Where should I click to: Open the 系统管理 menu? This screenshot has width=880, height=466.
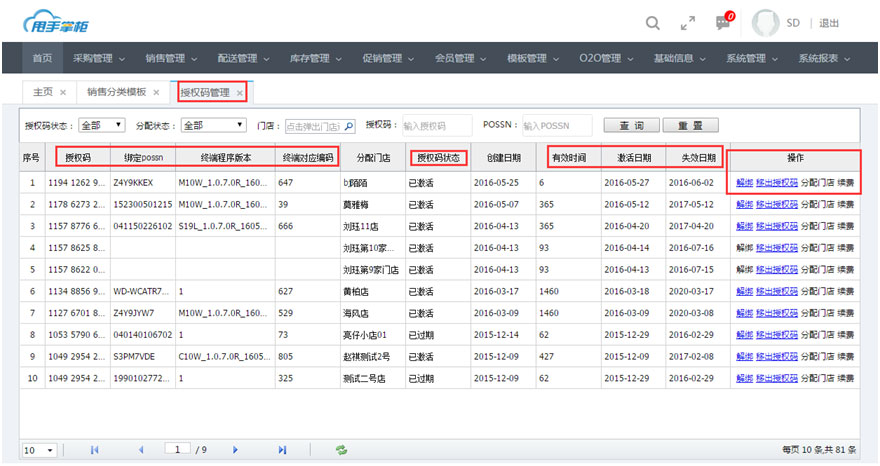click(x=752, y=58)
